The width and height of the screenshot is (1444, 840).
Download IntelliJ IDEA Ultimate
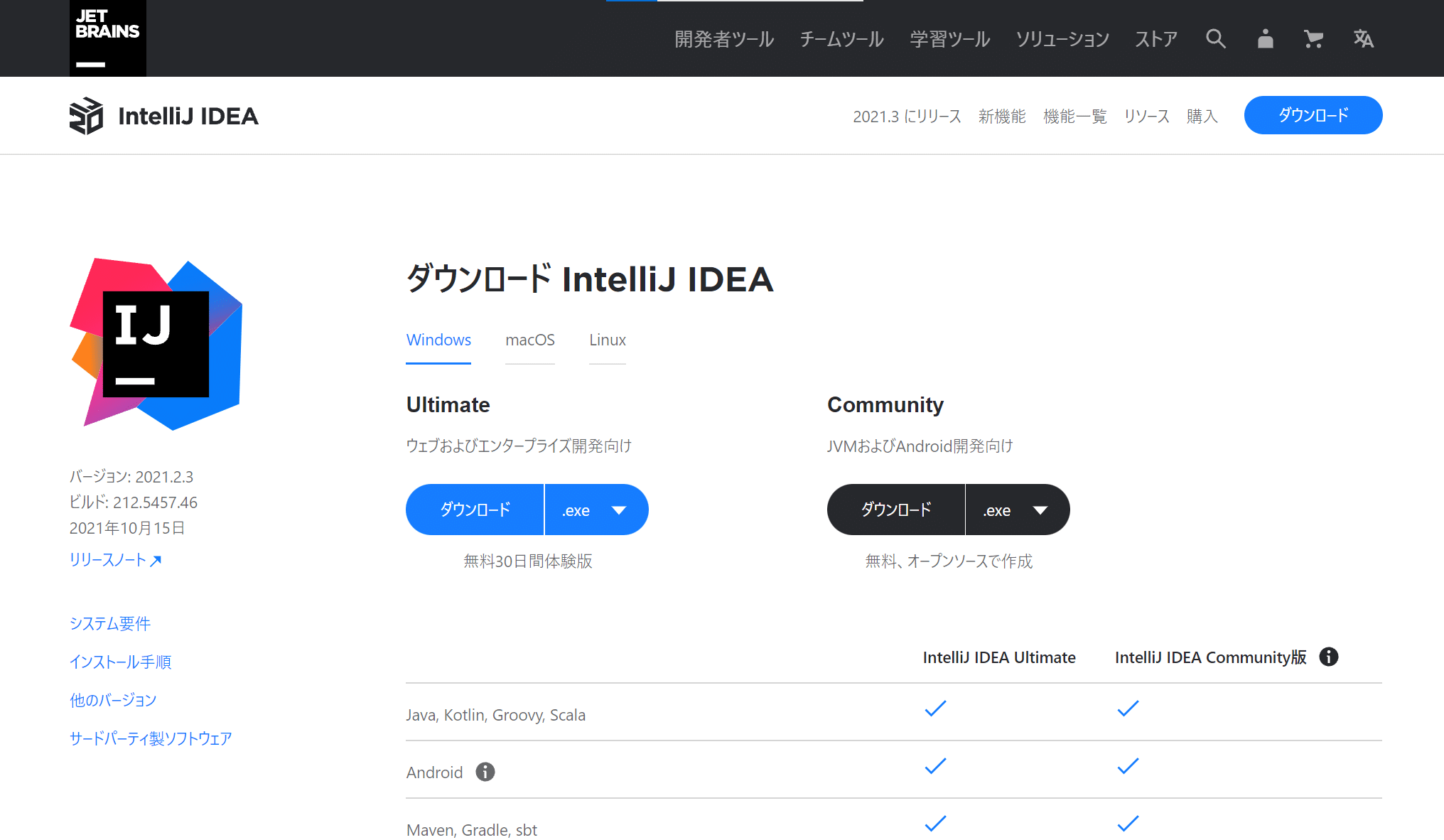click(x=475, y=510)
